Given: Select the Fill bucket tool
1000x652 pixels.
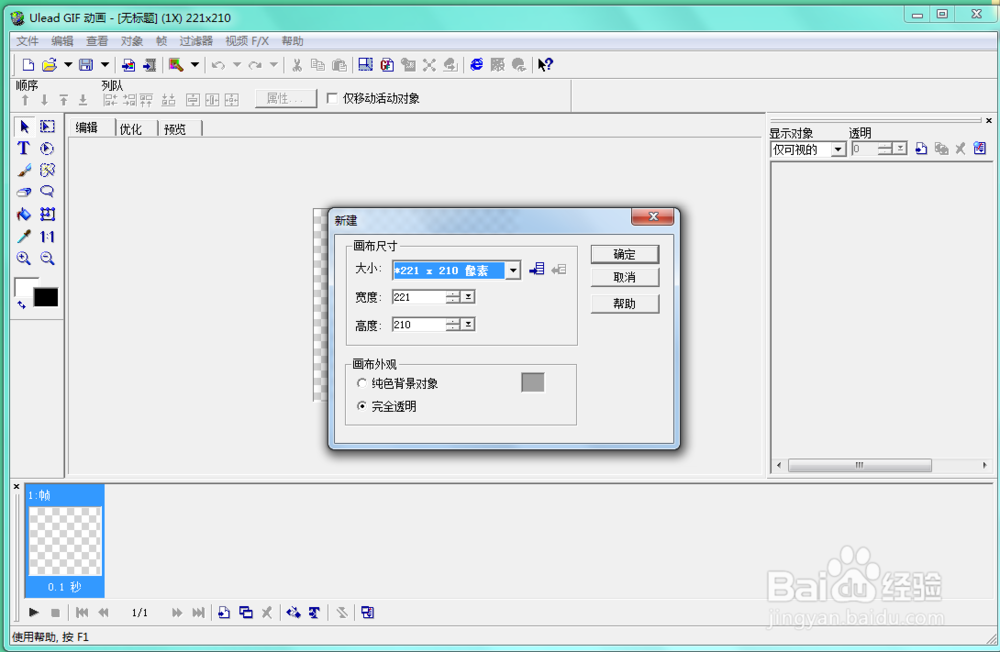Looking at the screenshot, I should 24,214.
